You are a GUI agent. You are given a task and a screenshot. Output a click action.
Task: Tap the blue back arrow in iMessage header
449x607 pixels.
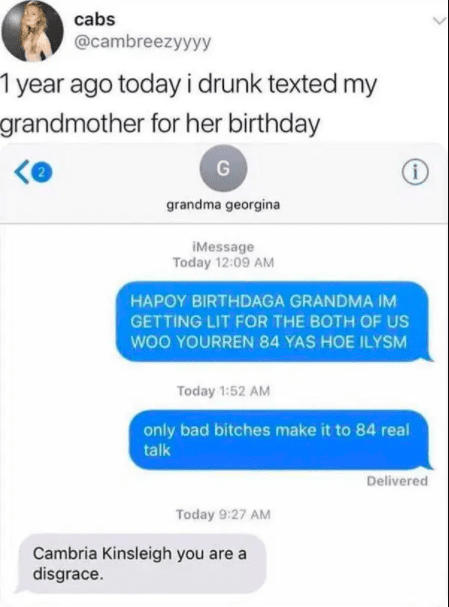click(21, 173)
